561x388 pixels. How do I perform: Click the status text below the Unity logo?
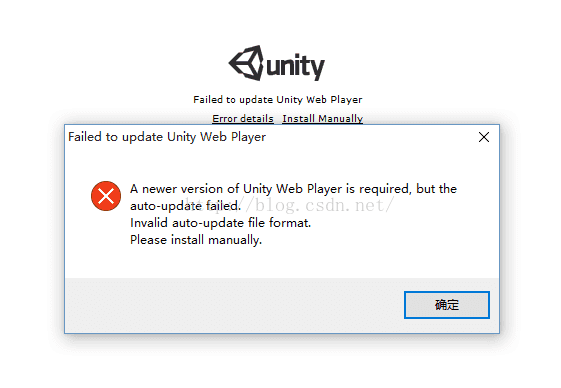278,100
